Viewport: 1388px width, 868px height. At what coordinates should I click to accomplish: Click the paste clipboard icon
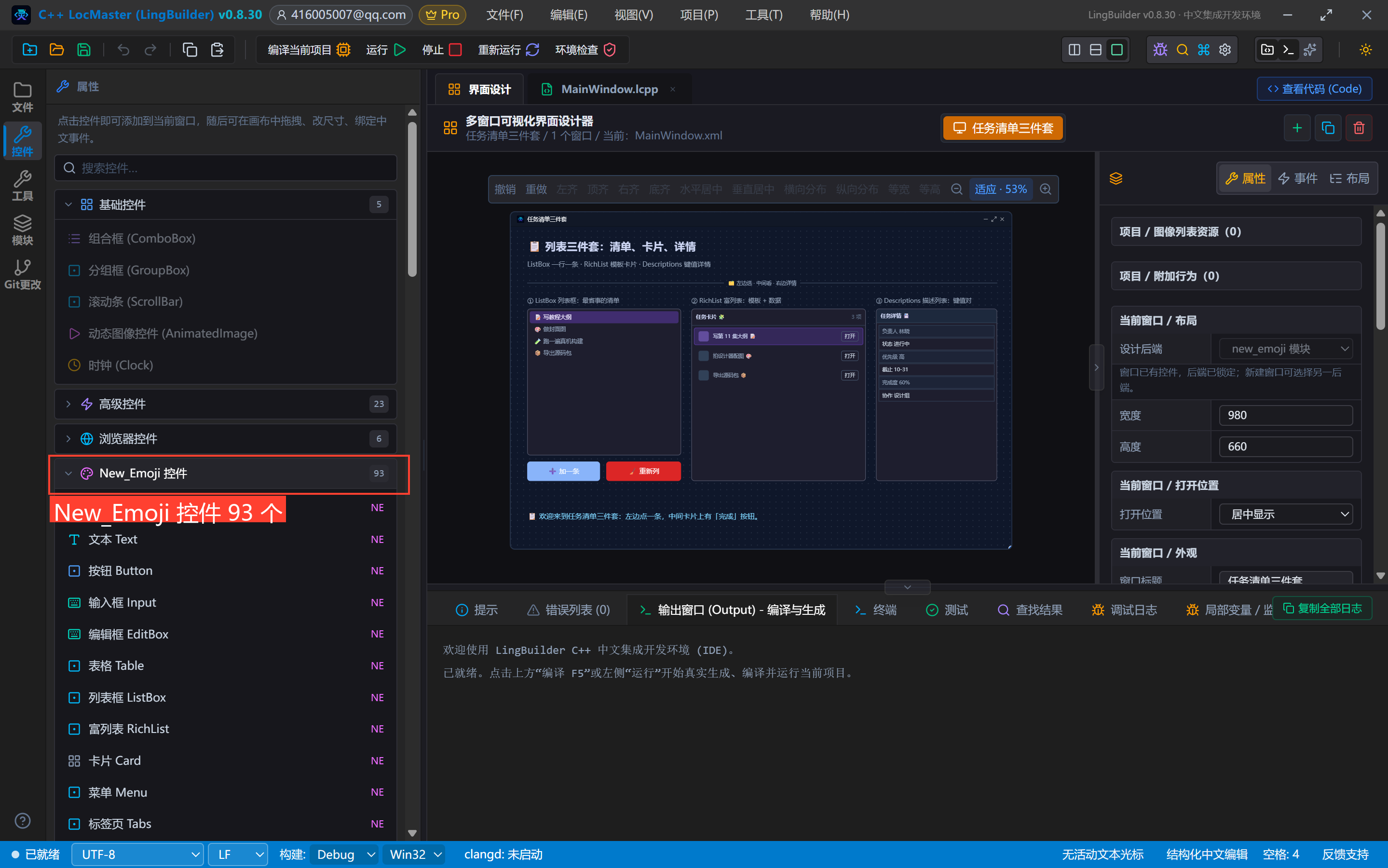click(x=217, y=50)
